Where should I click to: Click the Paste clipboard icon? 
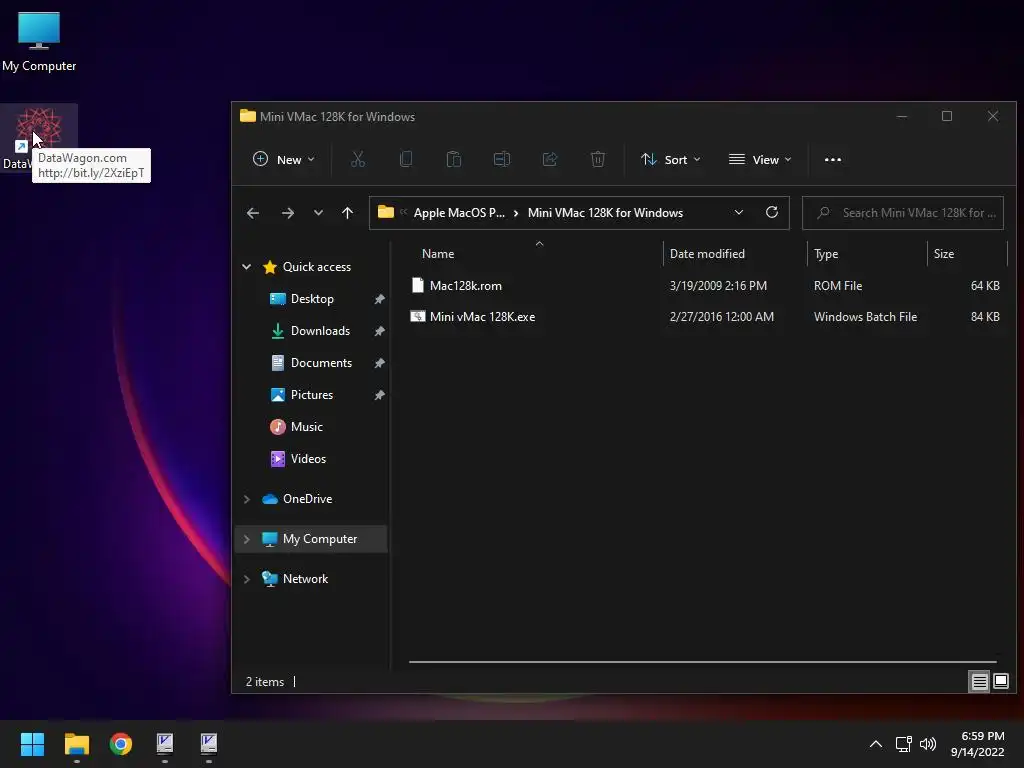454,159
